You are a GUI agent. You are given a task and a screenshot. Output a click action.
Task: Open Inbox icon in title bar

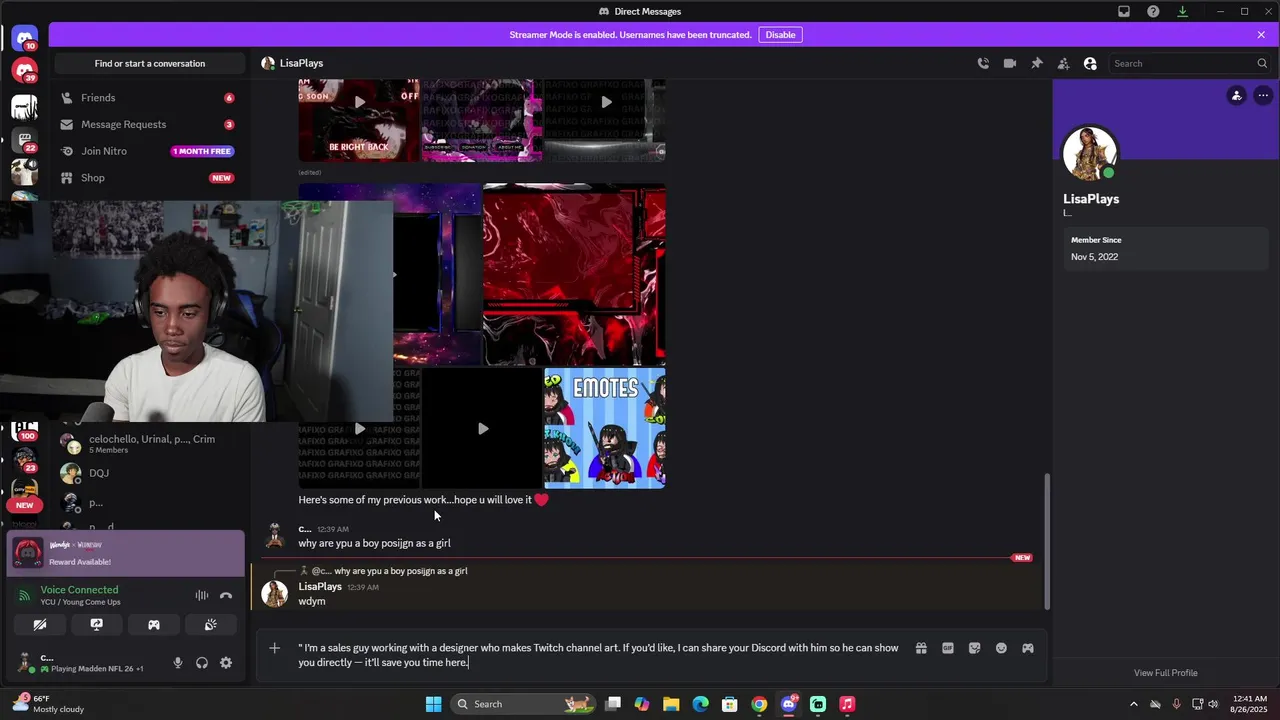click(1124, 11)
